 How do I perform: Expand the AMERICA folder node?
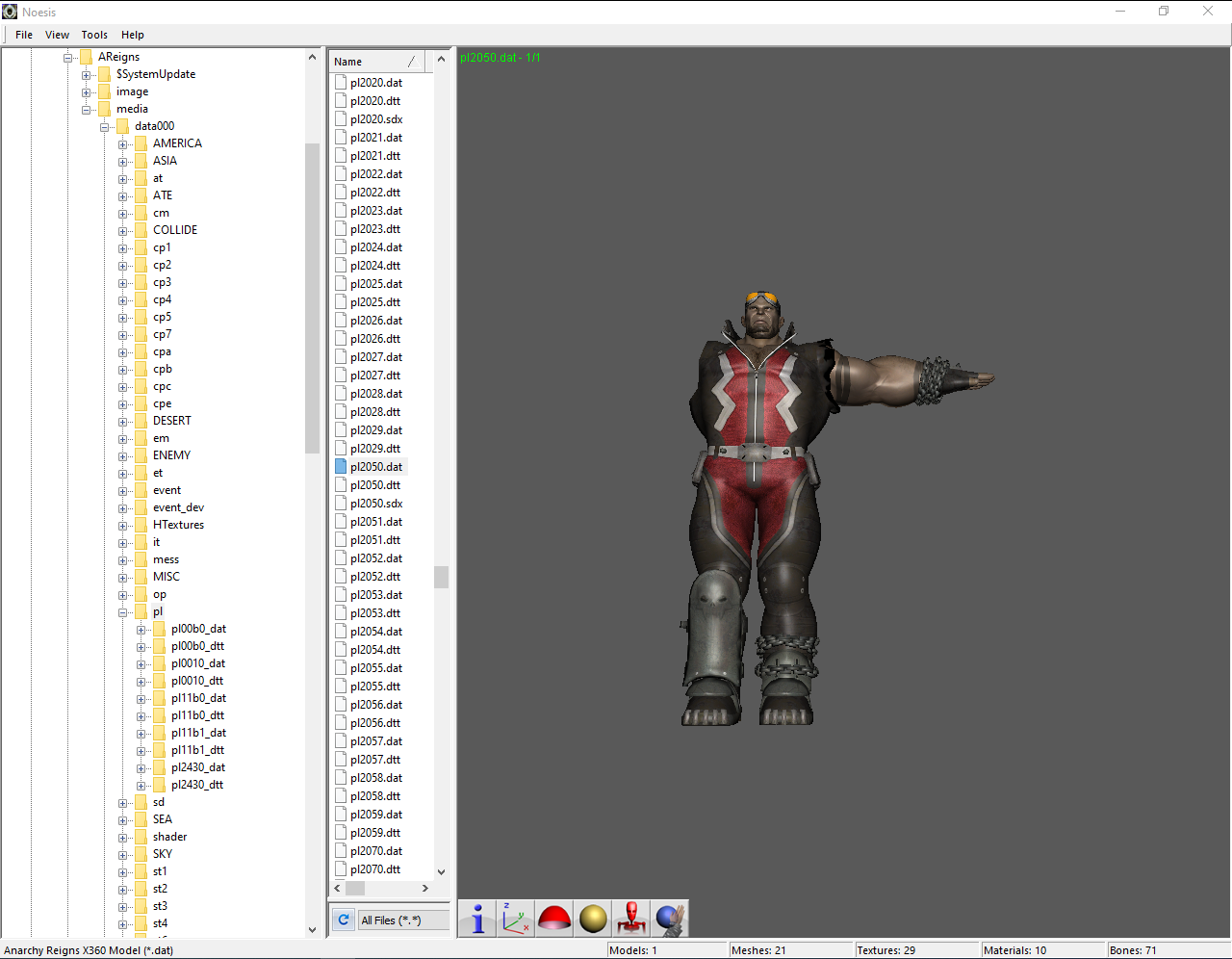123,144
